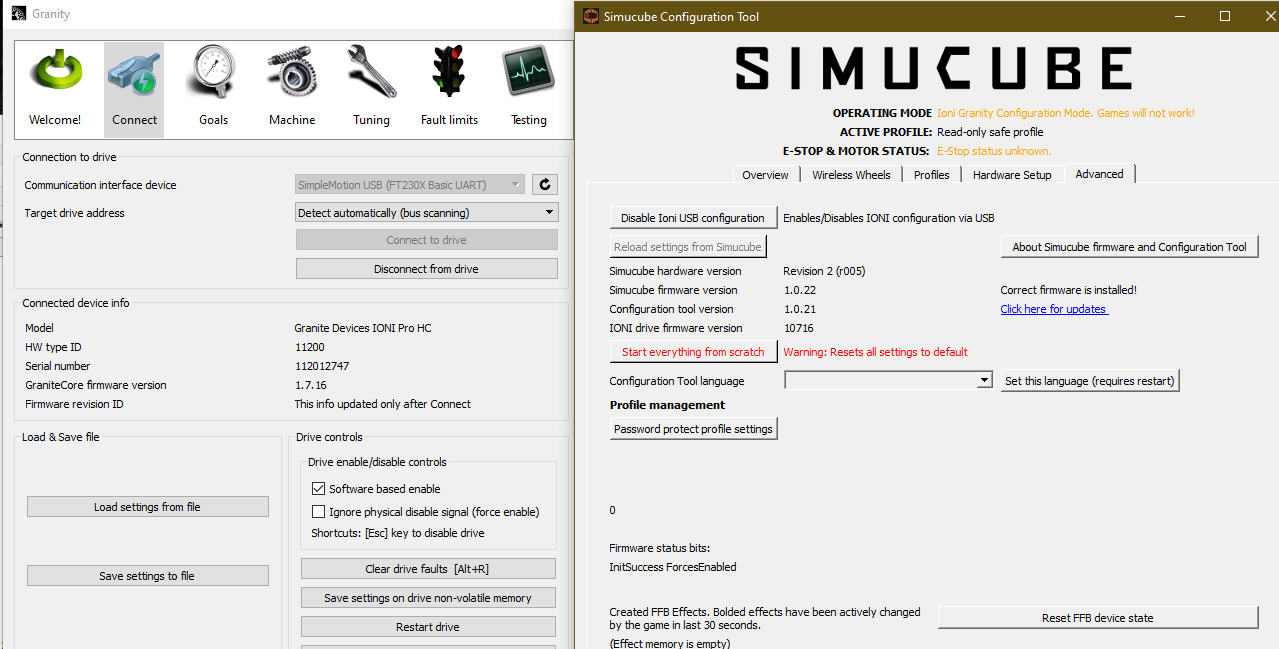Click Start everything from scratch button

coord(693,352)
